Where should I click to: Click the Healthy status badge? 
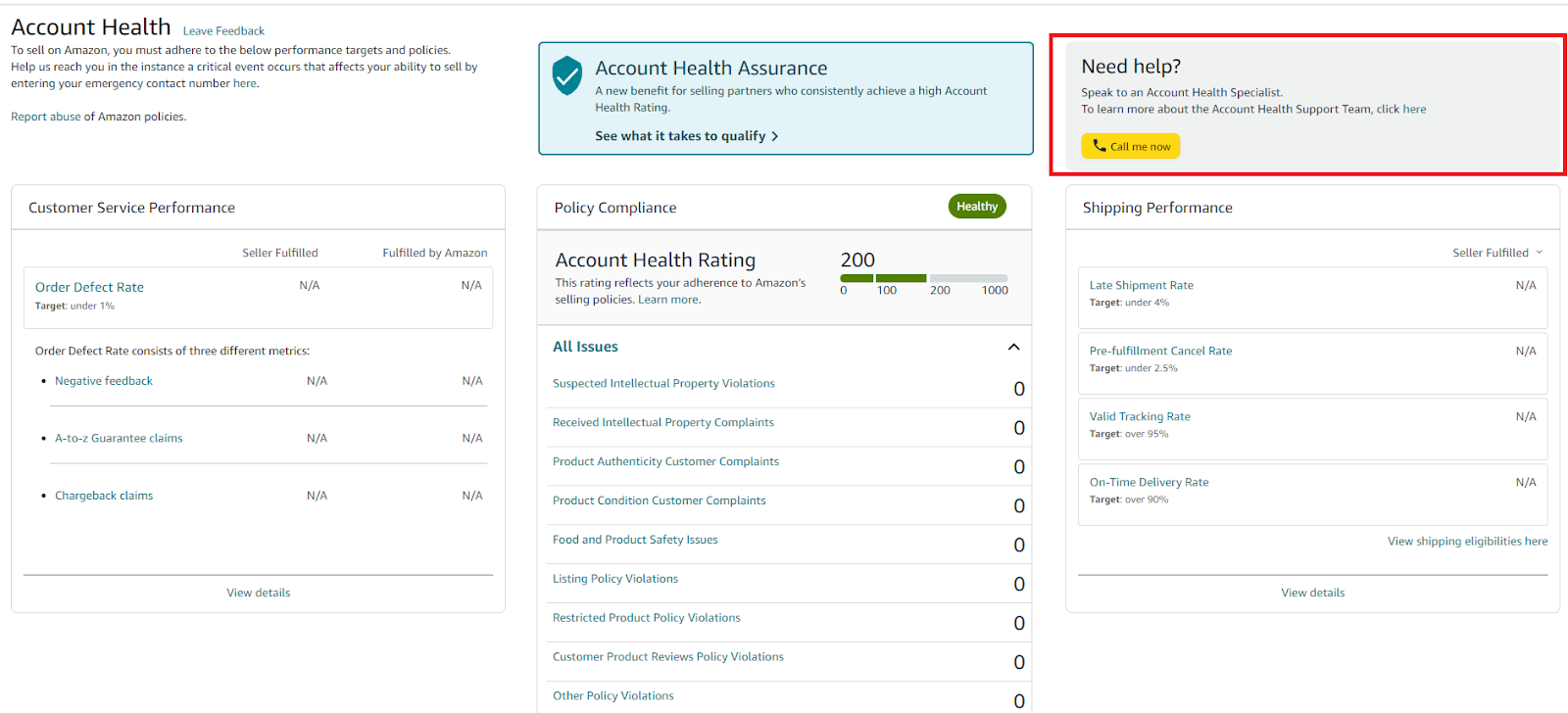tap(977, 207)
